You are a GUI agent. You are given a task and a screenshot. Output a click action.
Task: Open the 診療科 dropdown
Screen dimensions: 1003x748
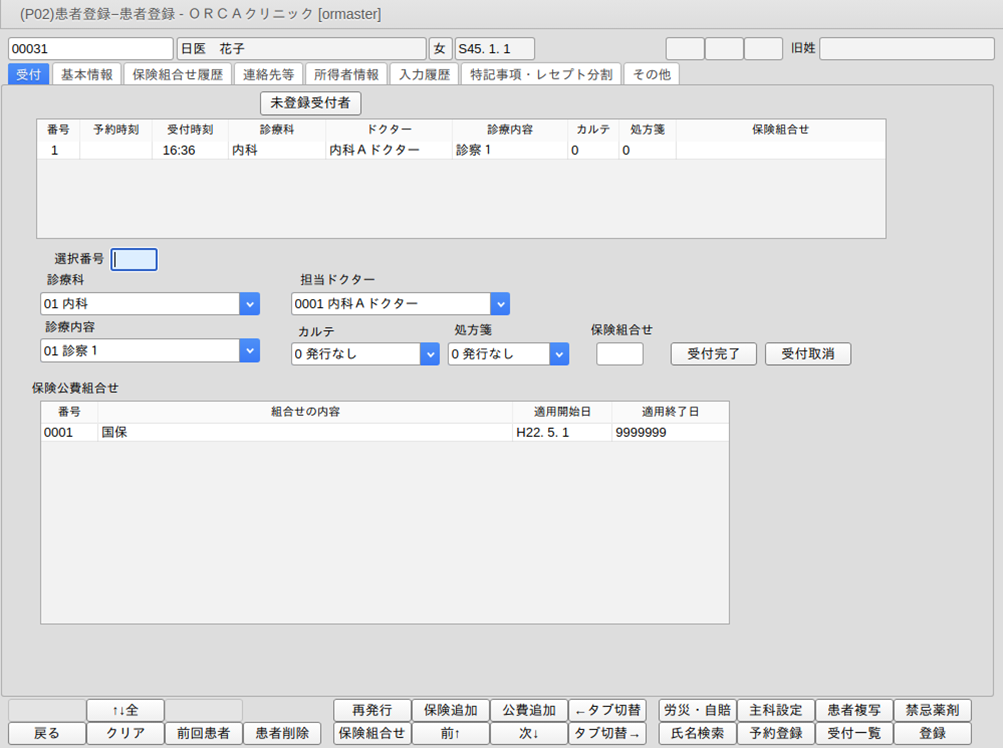pos(249,304)
